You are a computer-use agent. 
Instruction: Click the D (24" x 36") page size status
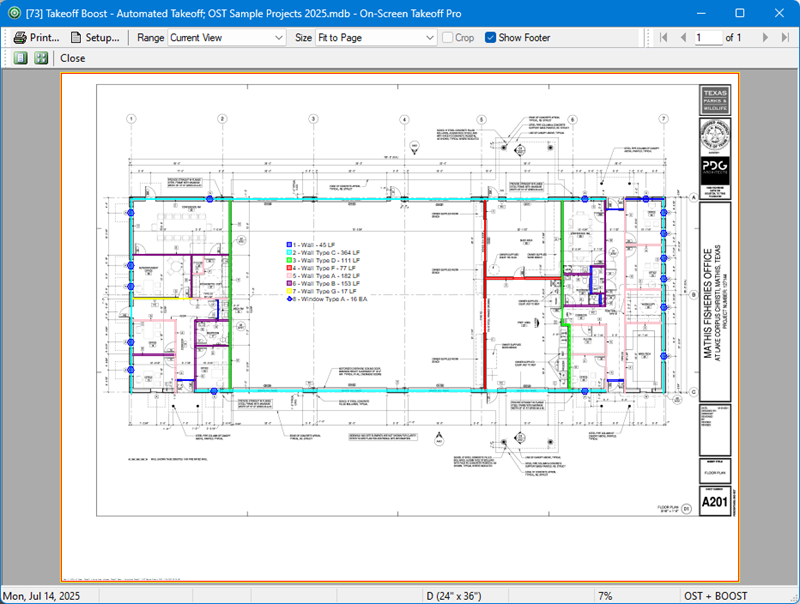click(x=454, y=596)
